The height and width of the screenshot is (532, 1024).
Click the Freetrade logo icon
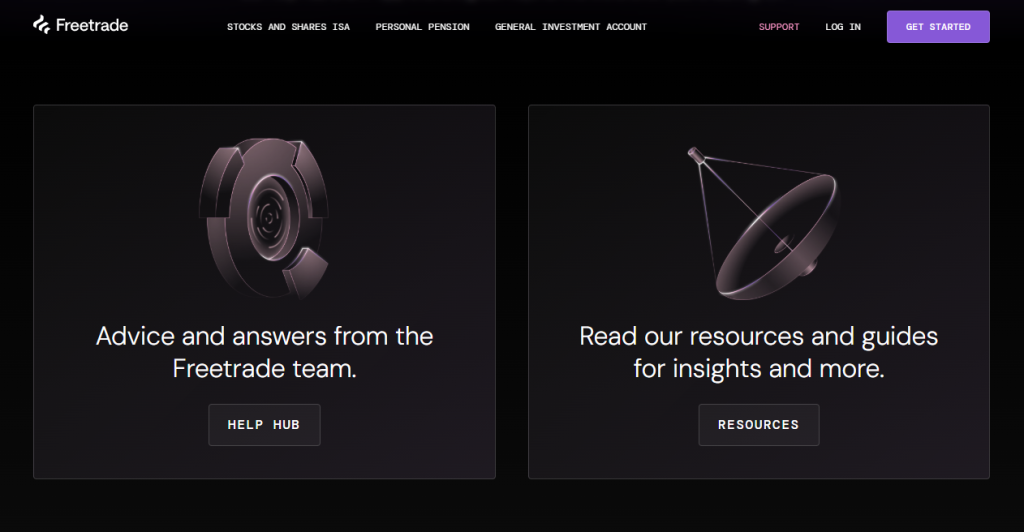point(42,25)
